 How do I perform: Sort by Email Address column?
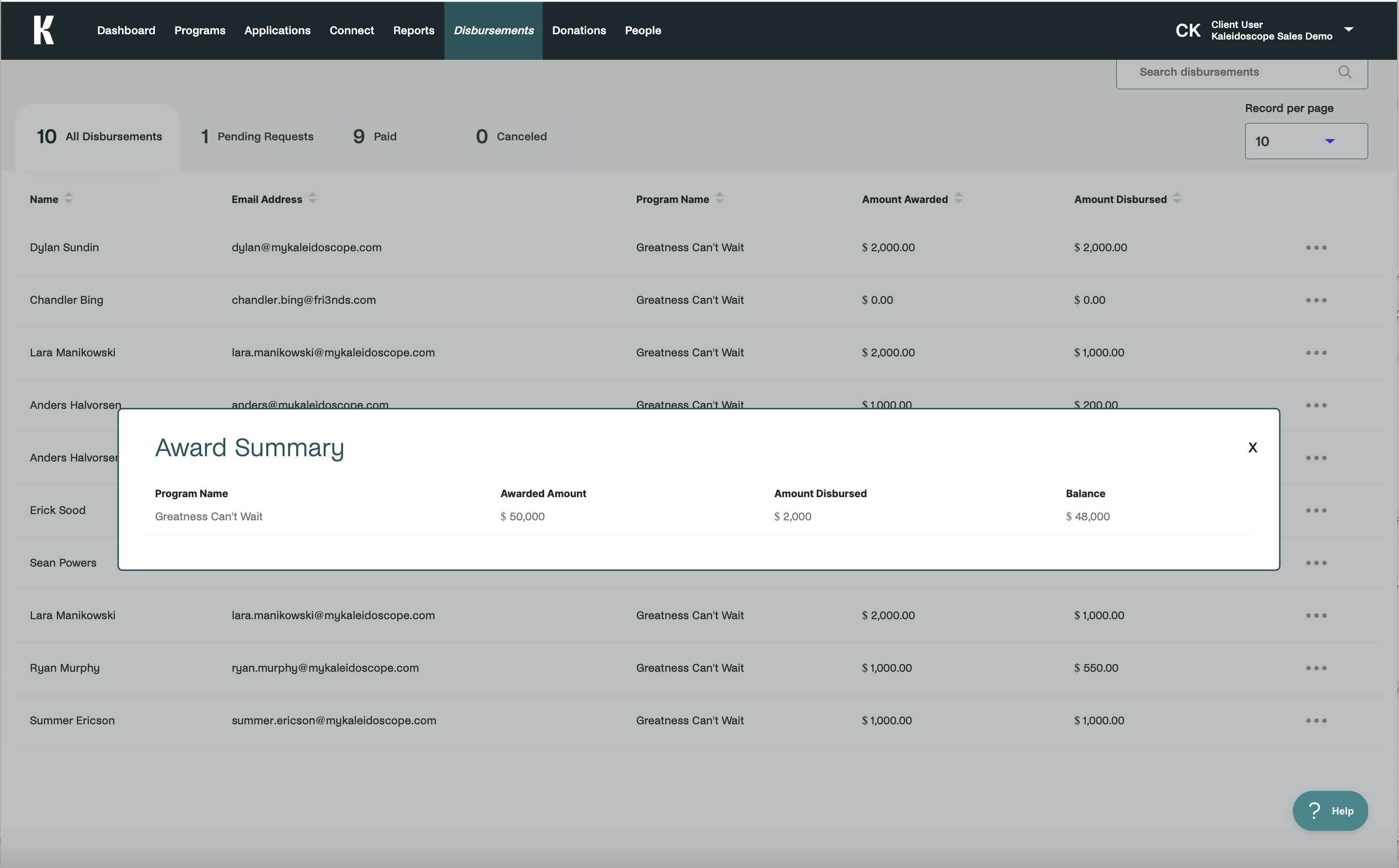tap(313, 199)
